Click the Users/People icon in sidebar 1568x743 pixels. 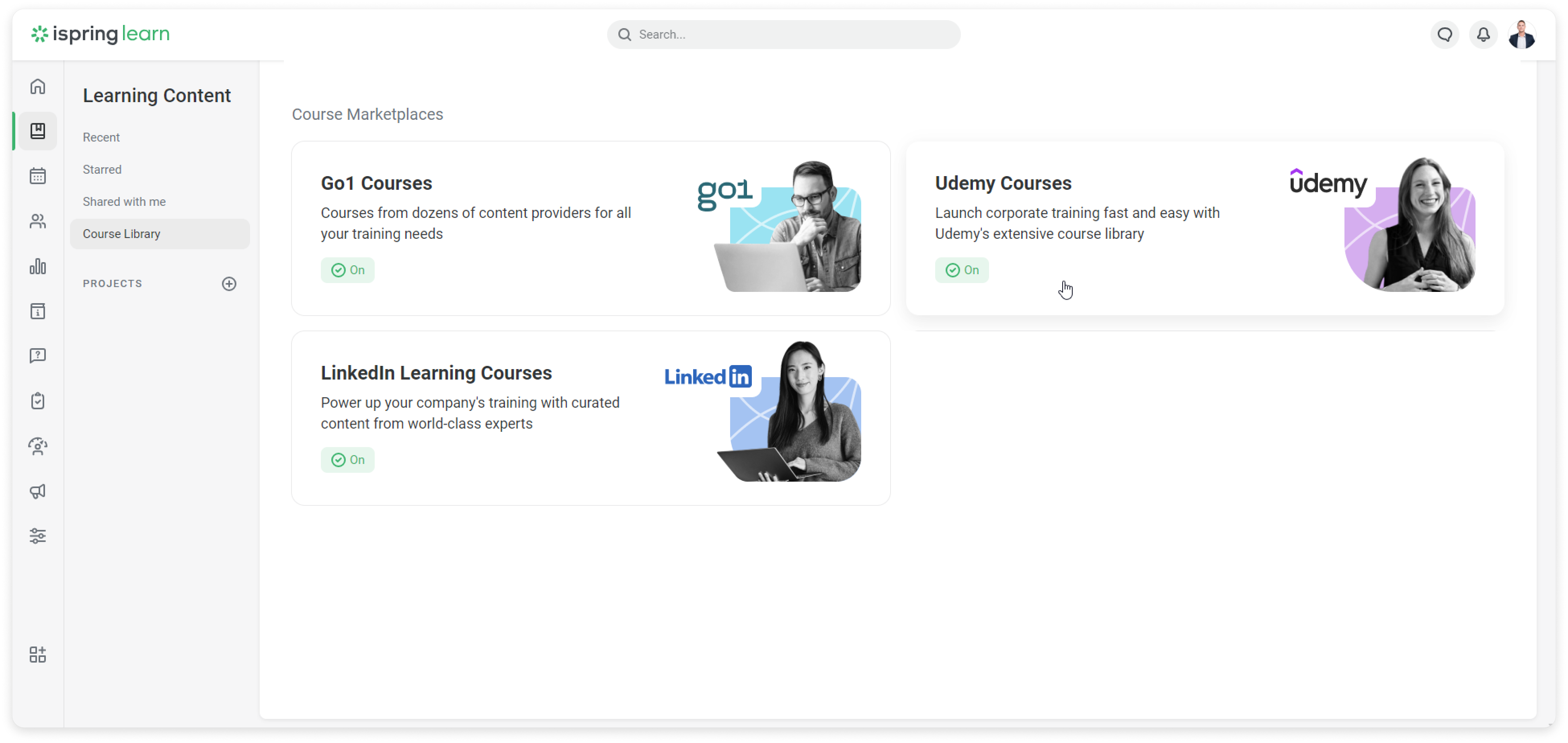pos(38,220)
